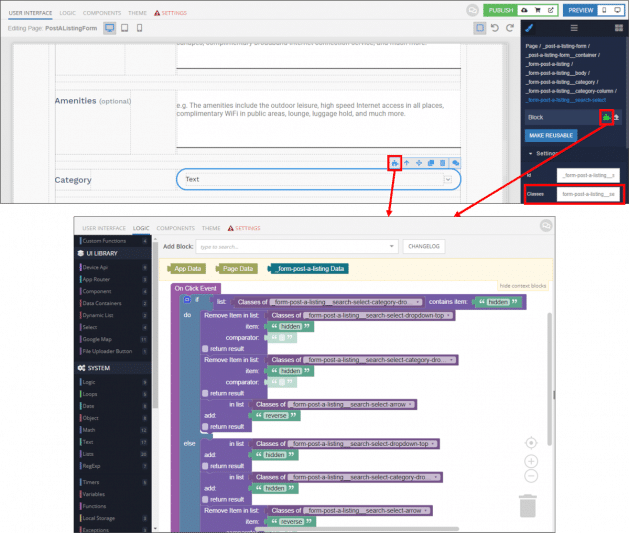Collapse the Settings section in the right panel

coord(531,154)
